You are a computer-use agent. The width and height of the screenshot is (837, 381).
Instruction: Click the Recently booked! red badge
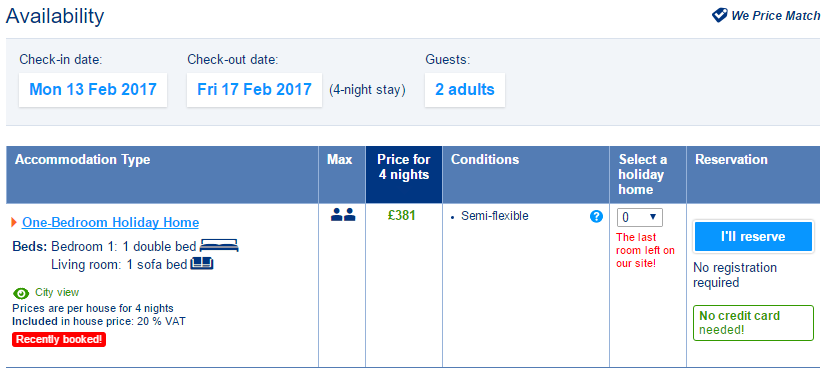pyautogui.click(x=59, y=339)
